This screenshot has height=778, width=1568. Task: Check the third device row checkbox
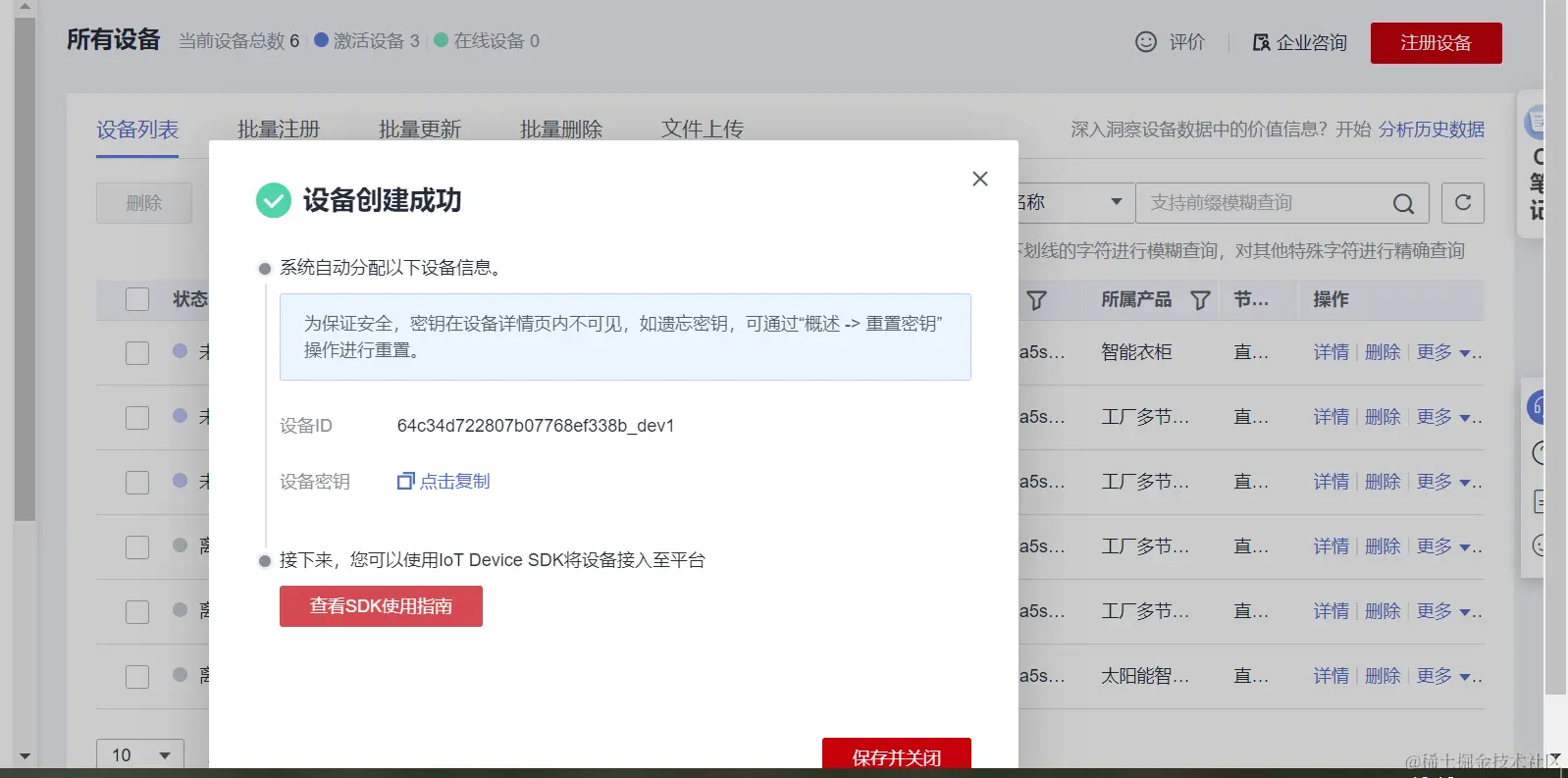(x=137, y=483)
